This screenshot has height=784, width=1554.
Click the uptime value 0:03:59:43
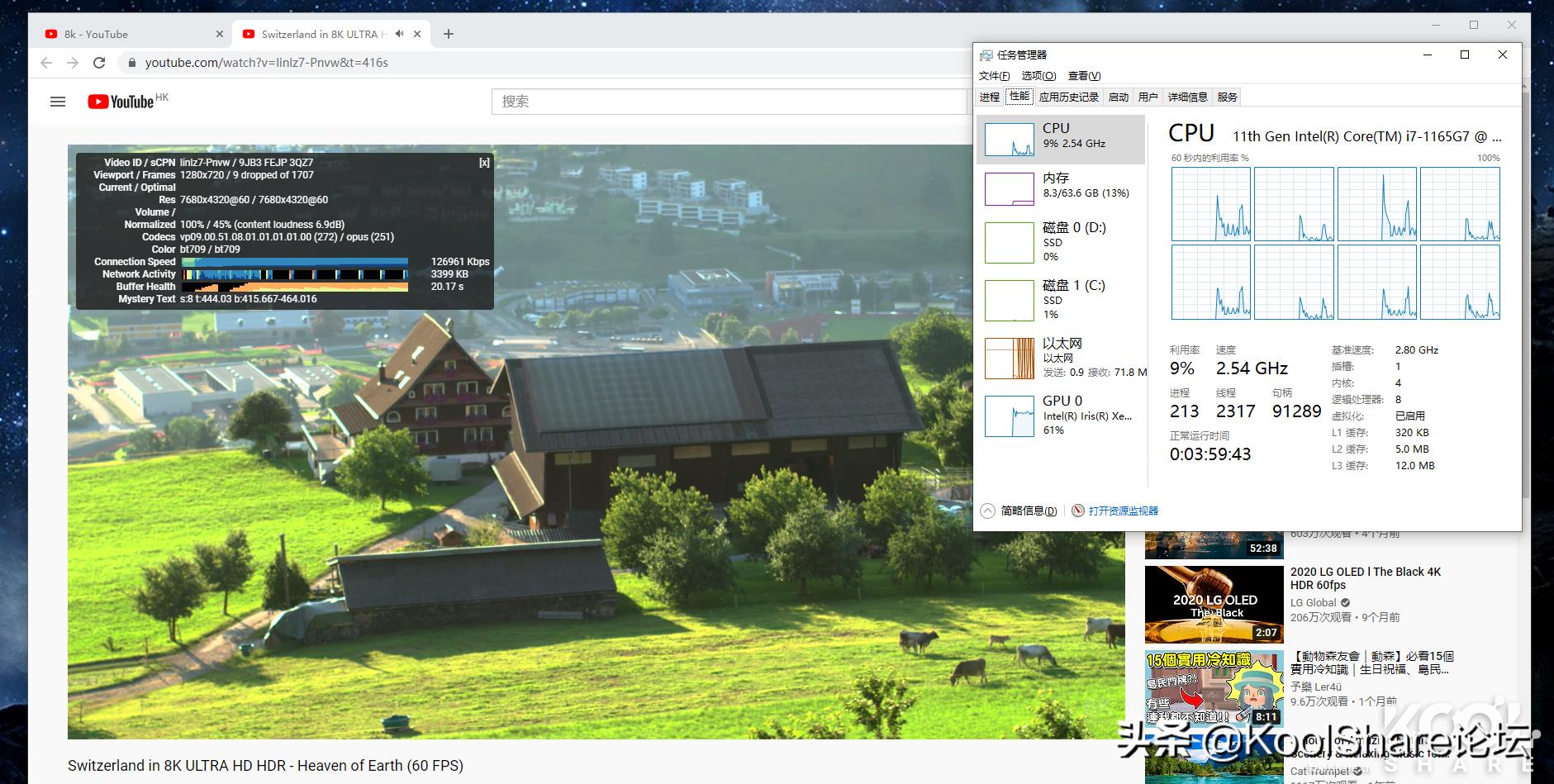click(1210, 454)
